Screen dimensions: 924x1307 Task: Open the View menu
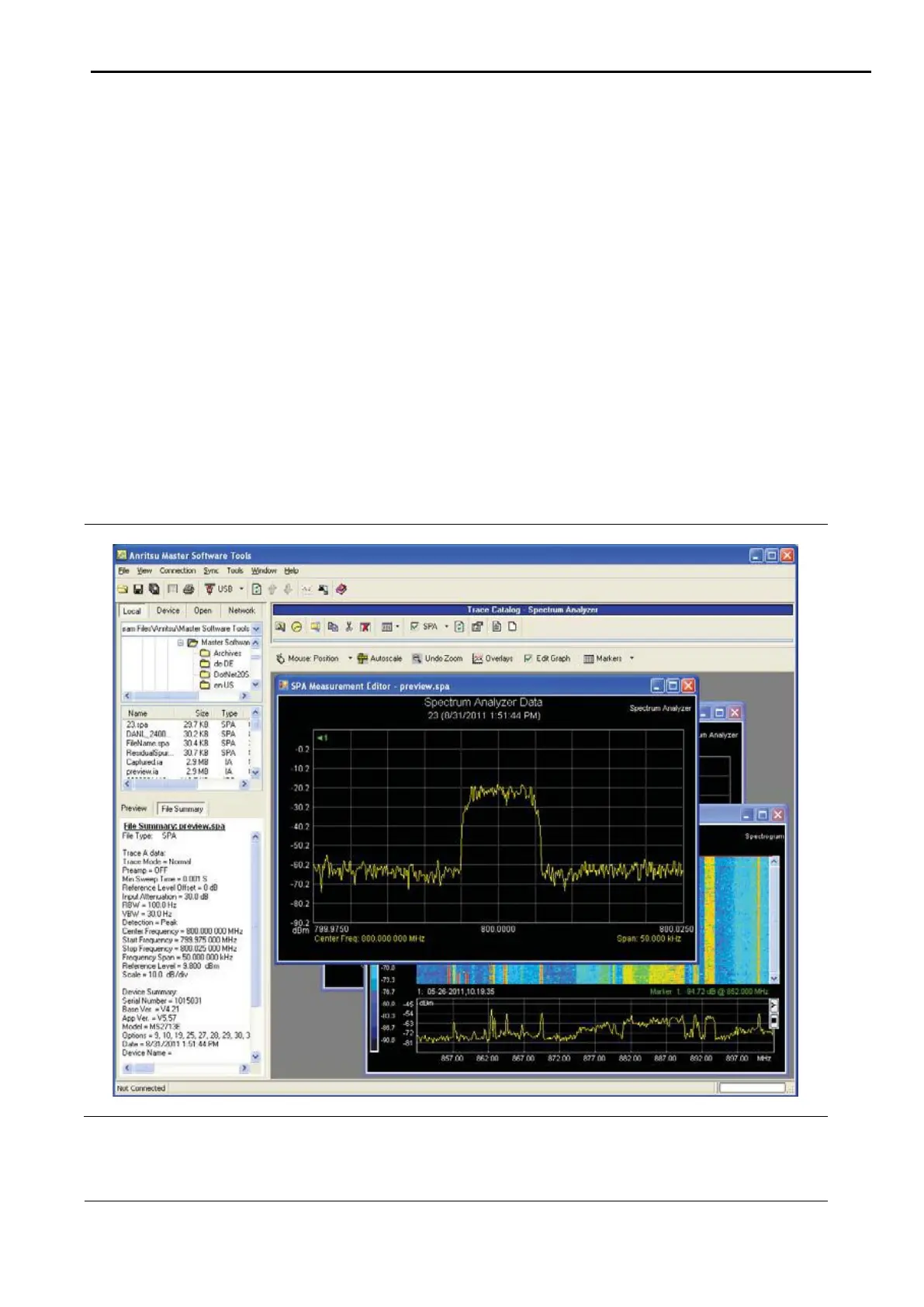coord(144,570)
